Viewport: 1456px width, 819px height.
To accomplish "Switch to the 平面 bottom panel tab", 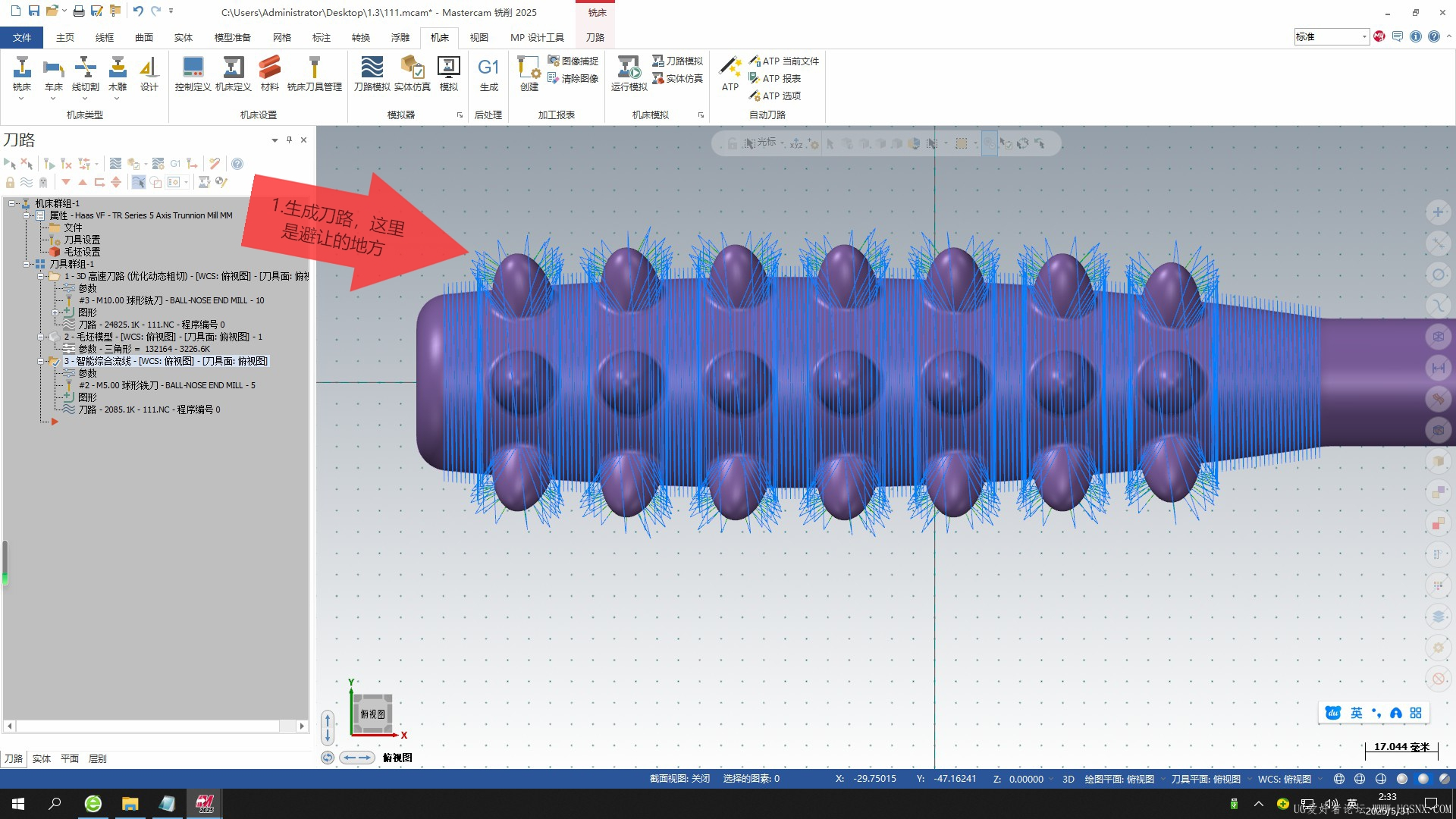I will point(70,758).
